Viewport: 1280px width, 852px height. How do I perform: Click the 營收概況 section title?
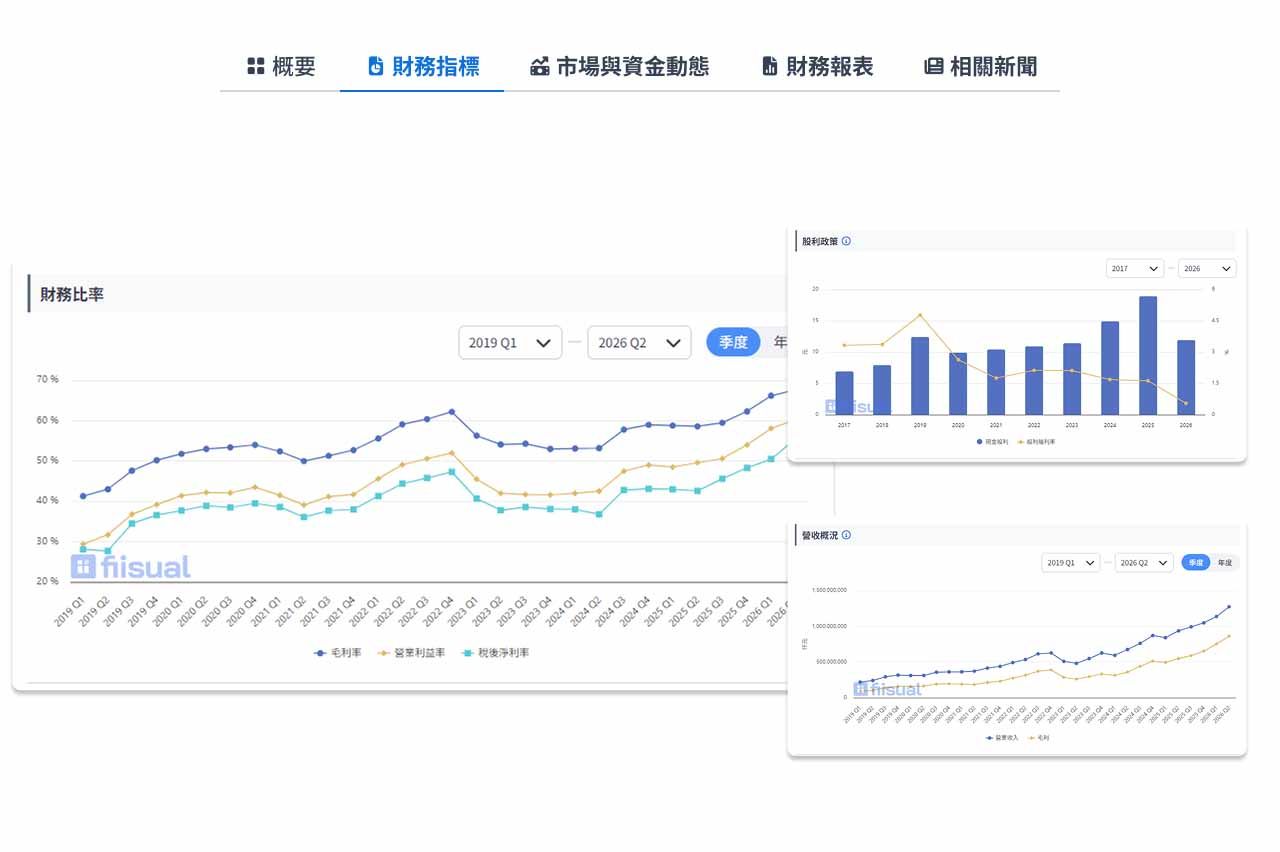[820, 535]
